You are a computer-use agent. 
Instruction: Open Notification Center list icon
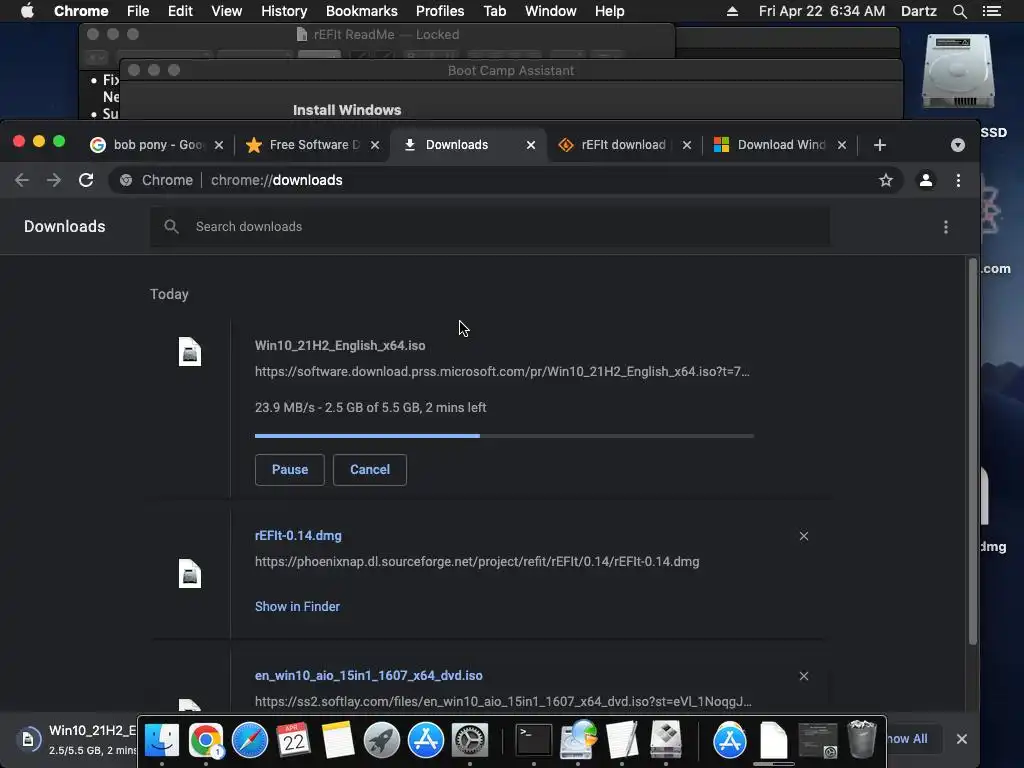tap(991, 11)
